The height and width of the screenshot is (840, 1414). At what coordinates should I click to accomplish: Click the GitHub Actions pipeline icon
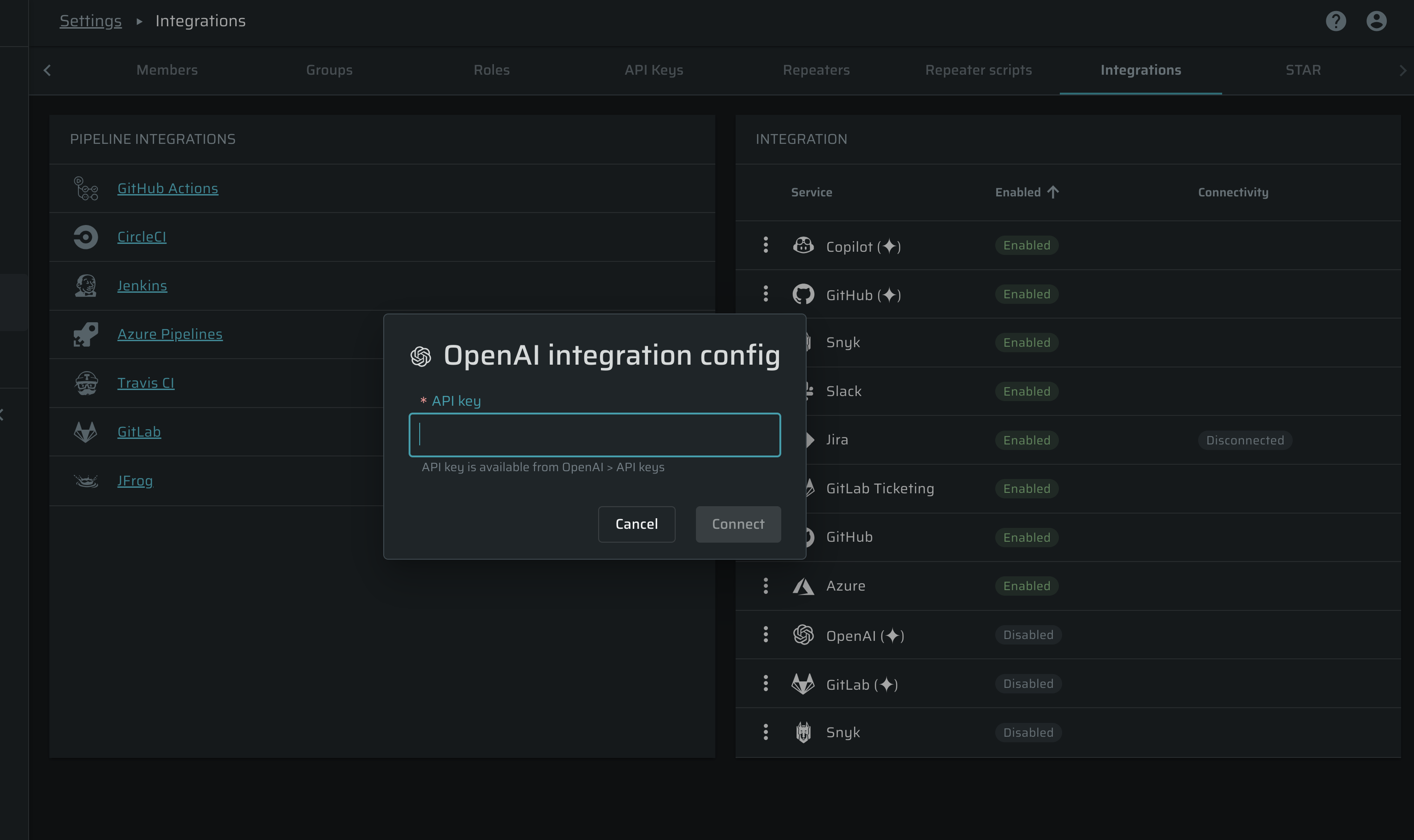click(86, 189)
